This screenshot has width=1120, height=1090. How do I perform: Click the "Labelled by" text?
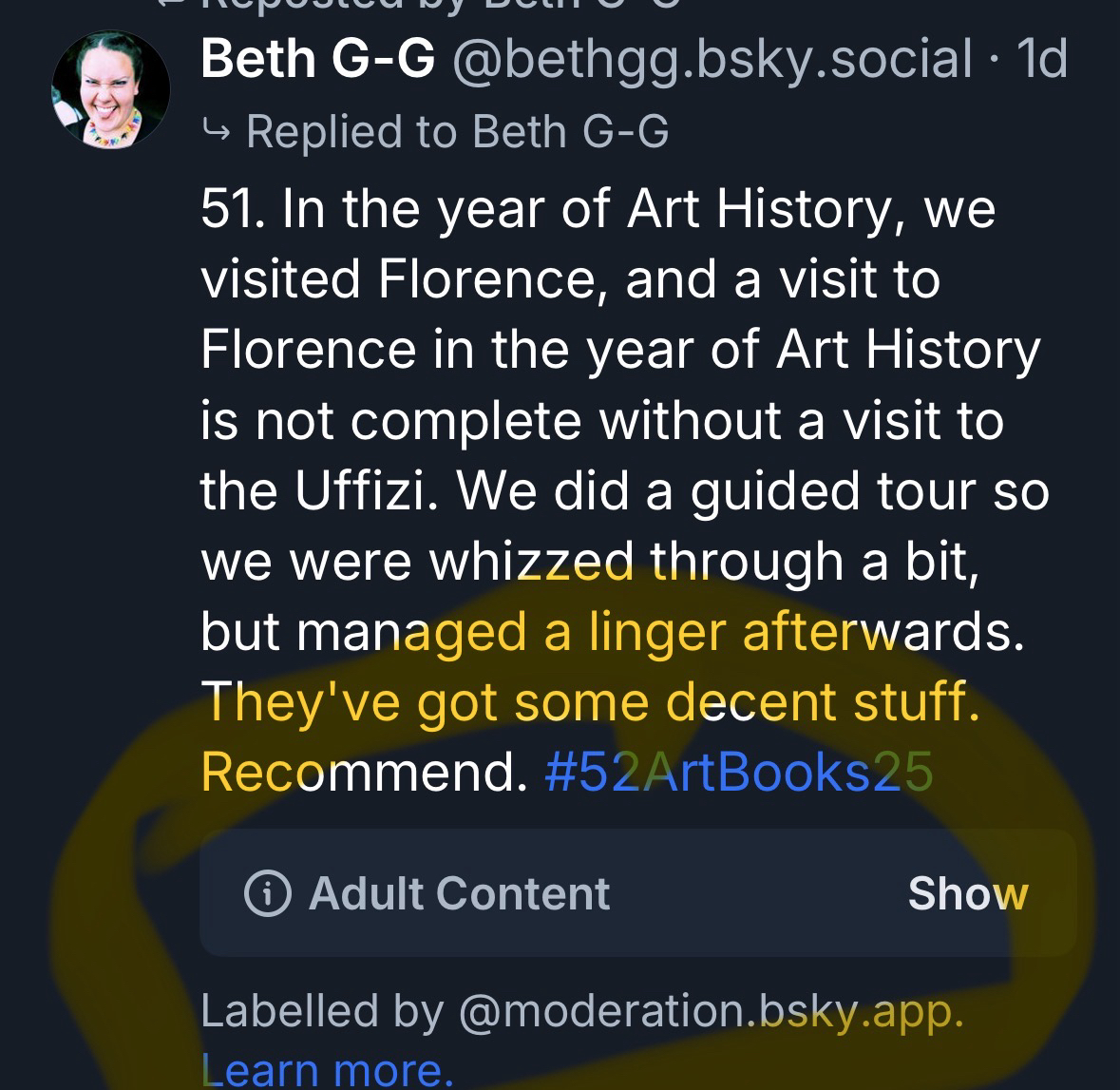322,1011
